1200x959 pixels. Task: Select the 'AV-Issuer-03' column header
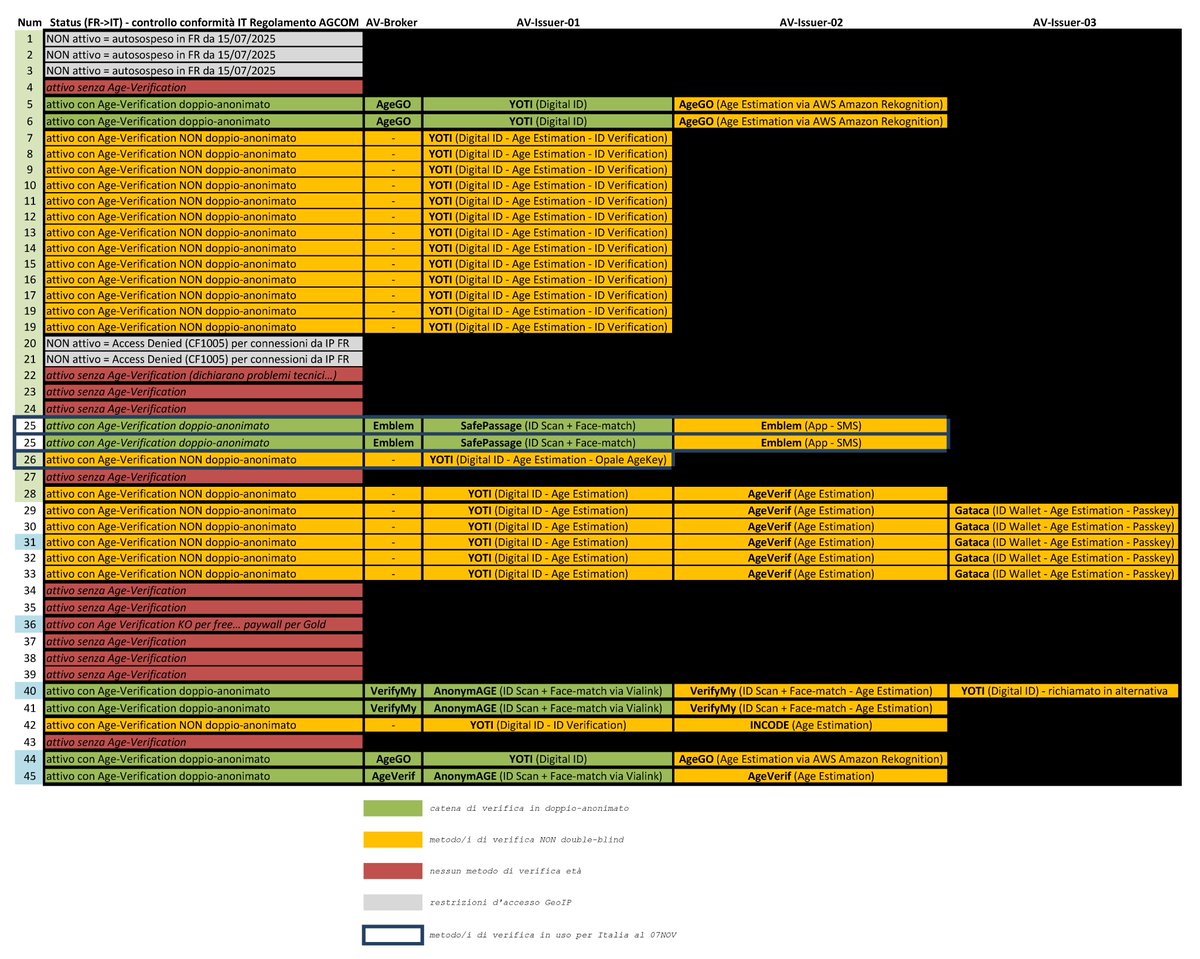1064,20
